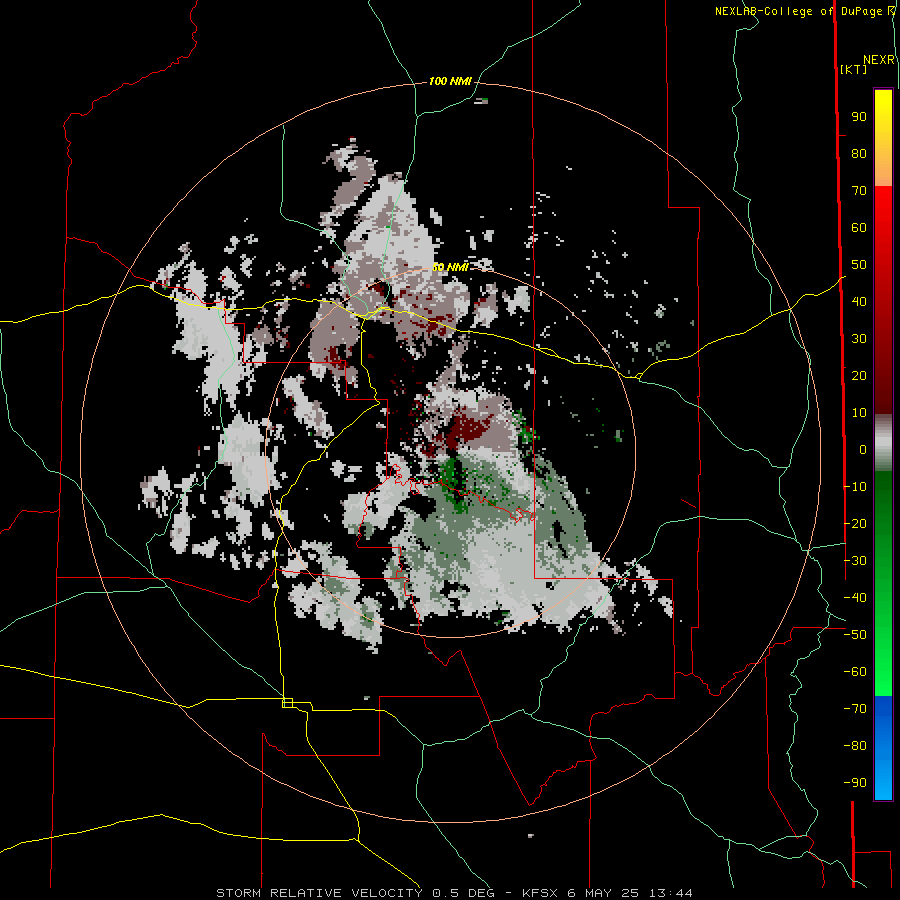This screenshot has width=900, height=900.
Task: Click the dark red outbound velocity core near radar center
Action: pos(466,429)
